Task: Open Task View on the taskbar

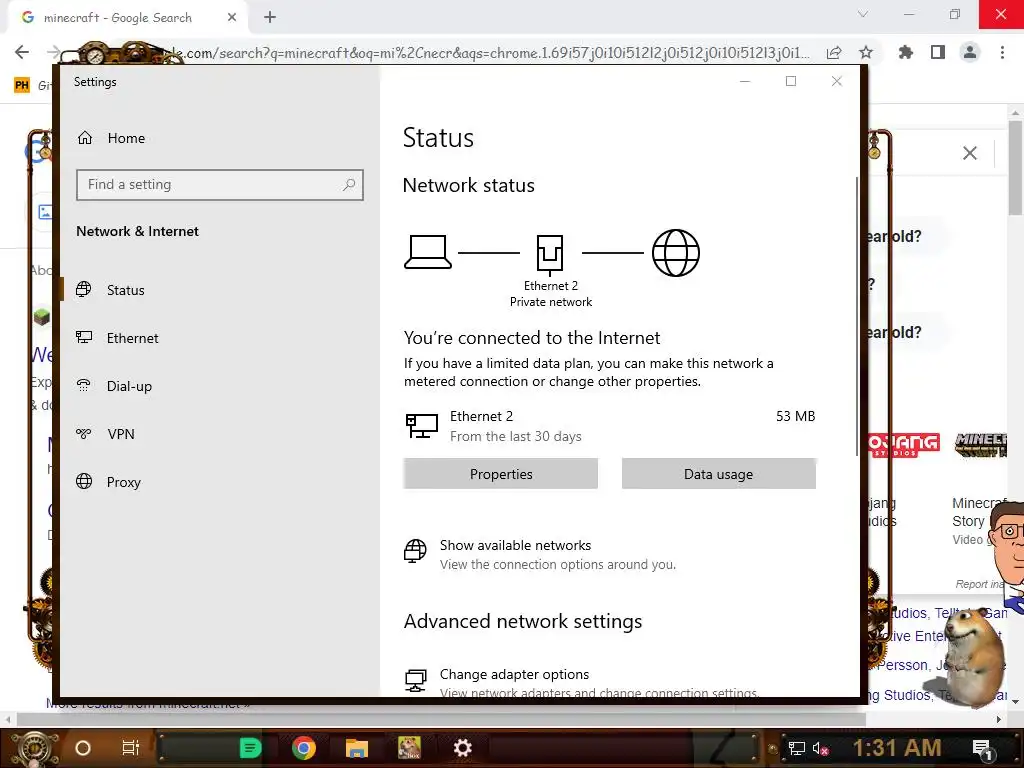Action: tap(131, 748)
